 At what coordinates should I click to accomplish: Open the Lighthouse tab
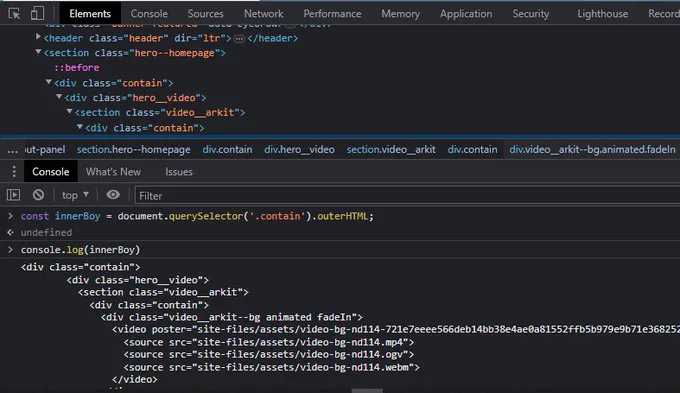[x=602, y=14]
